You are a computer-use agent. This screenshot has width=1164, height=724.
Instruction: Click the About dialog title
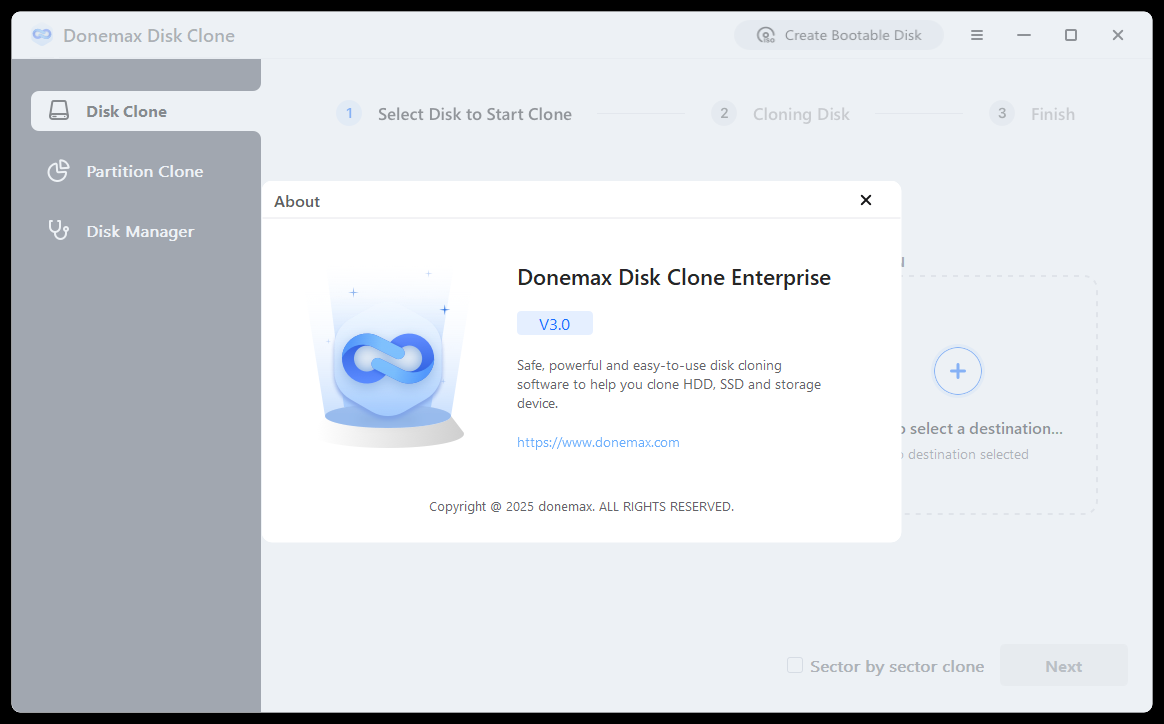297,201
